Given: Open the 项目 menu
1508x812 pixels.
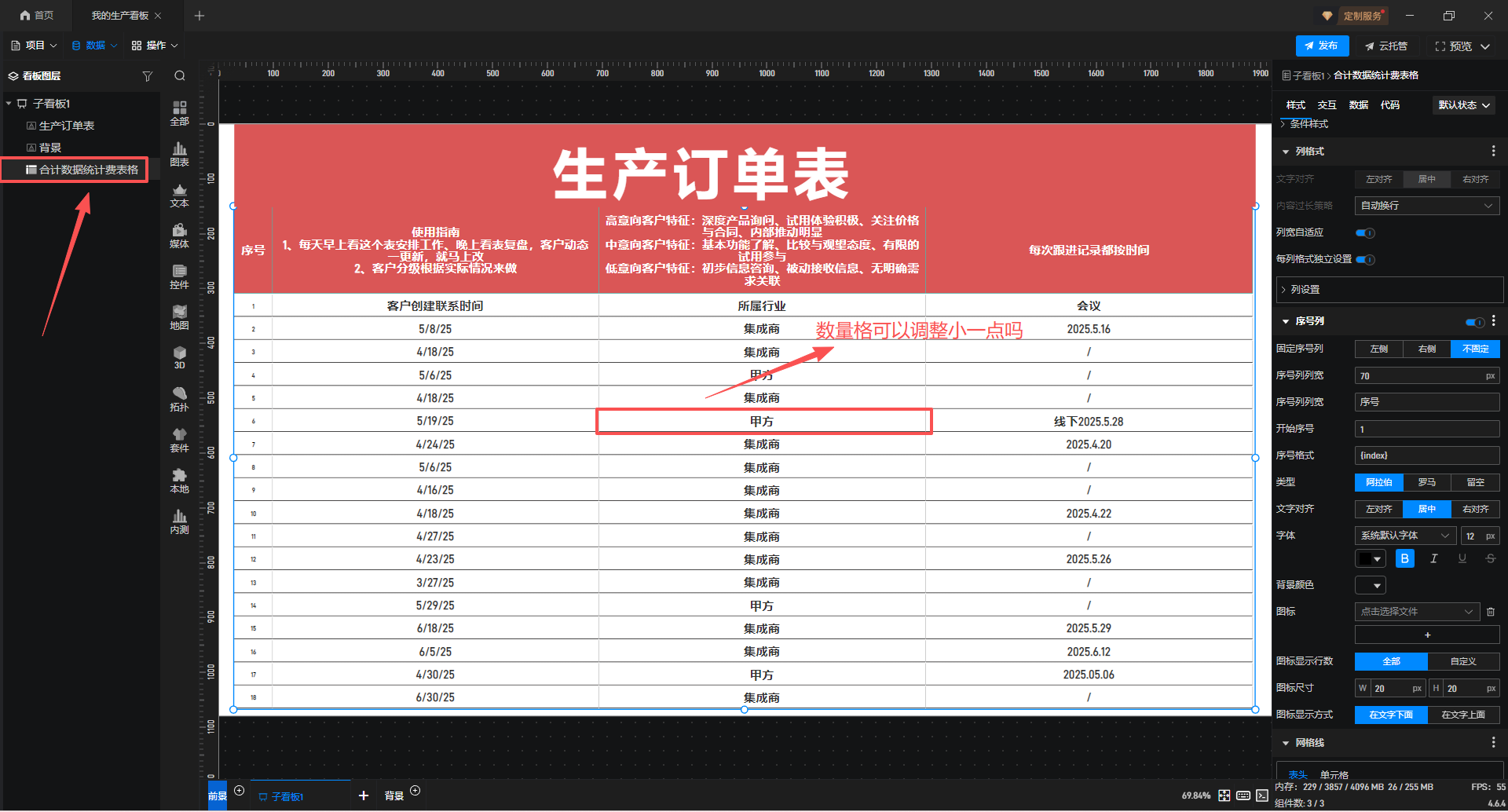Looking at the screenshot, I should click(x=35, y=46).
